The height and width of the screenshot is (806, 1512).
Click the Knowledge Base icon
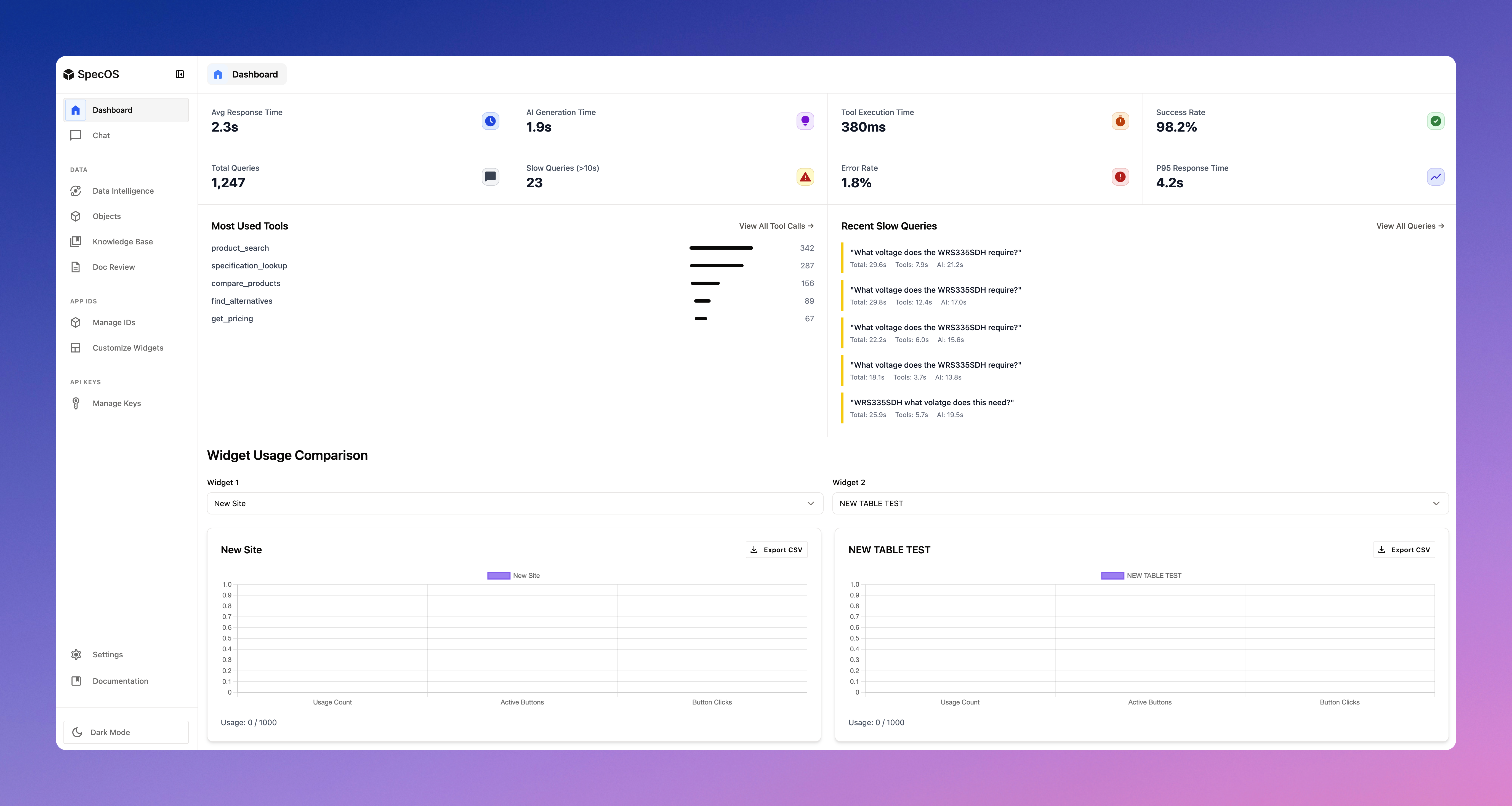76,242
